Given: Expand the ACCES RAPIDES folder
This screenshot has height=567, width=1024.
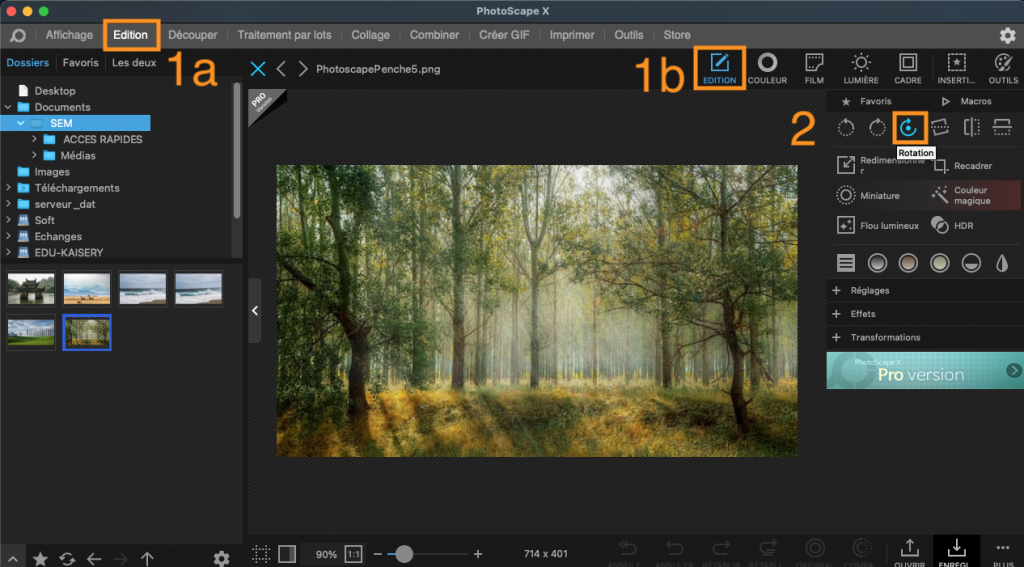Looking at the screenshot, I should pyautogui.click(x=35, y=139).
